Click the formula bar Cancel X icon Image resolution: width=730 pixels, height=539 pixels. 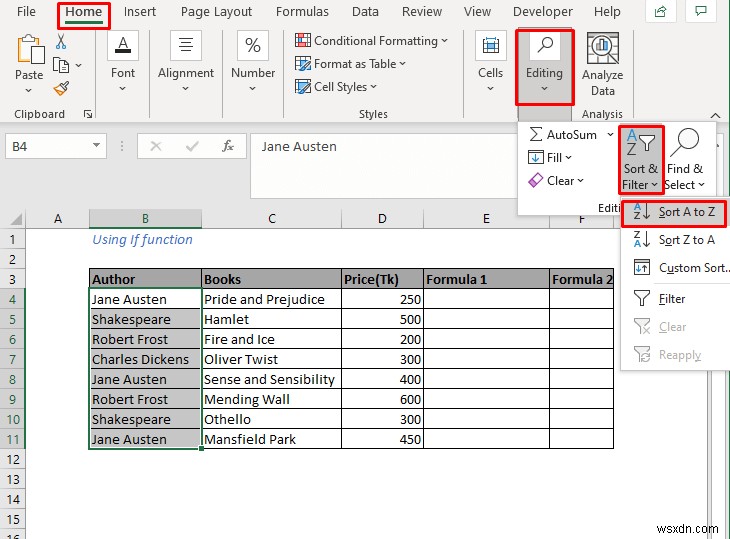(155, 146)
